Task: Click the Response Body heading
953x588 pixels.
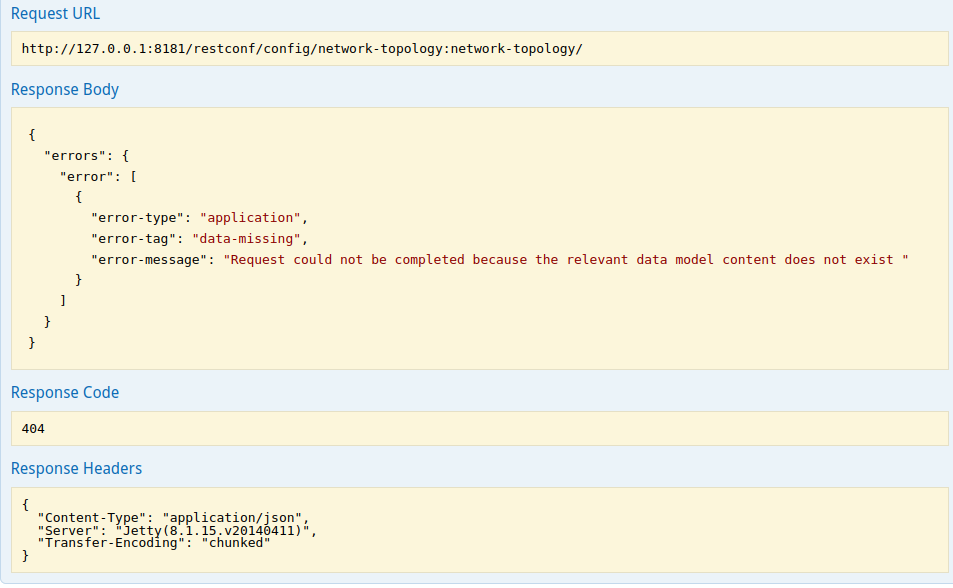Action: [64, 90]
